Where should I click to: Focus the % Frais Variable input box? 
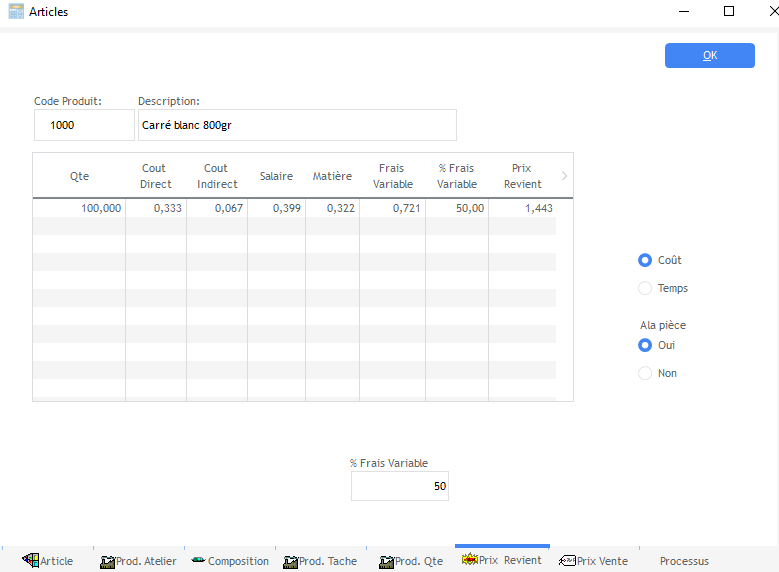pos(399,486)
